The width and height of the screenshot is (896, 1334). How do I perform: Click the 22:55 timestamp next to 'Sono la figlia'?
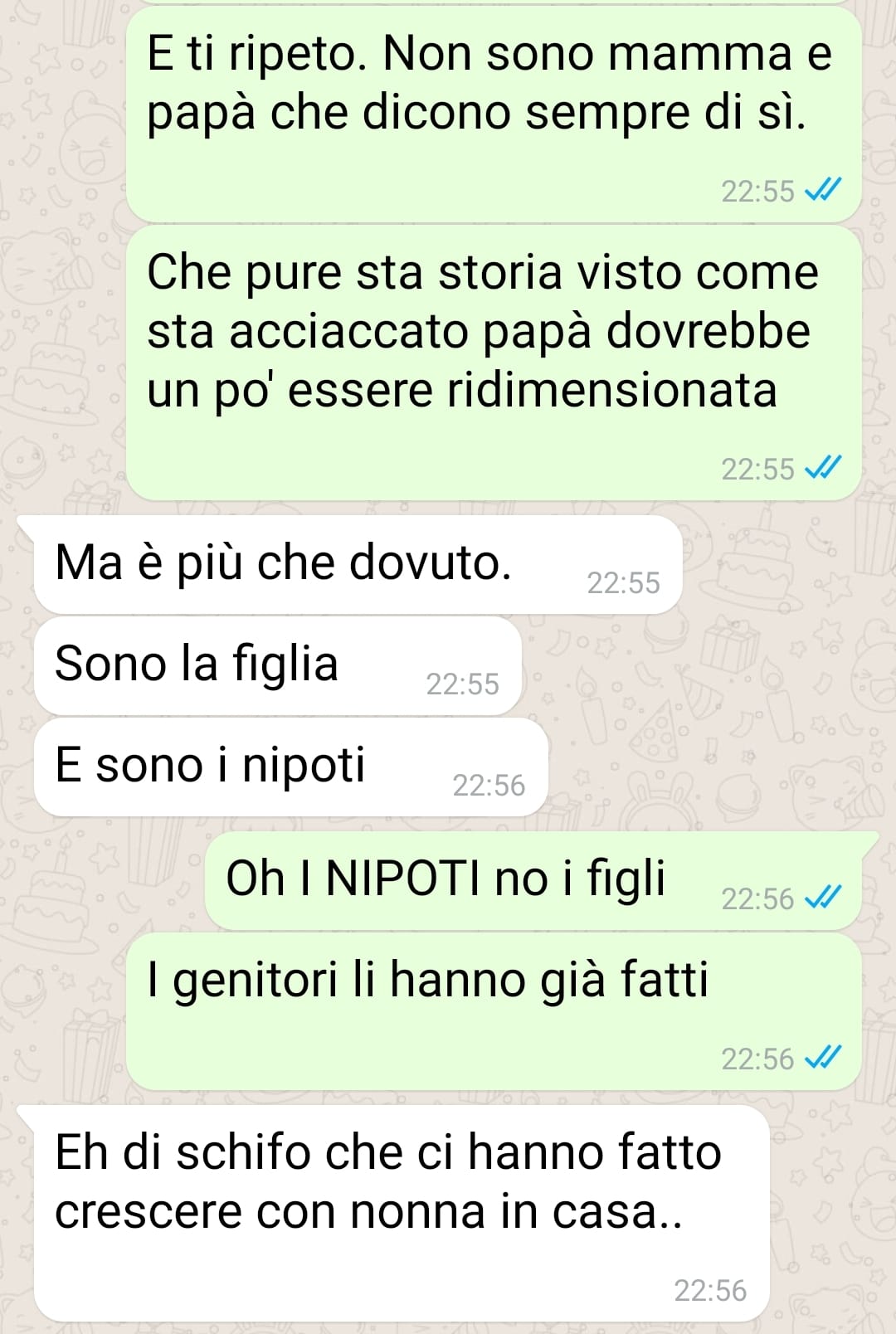[462, 684]
